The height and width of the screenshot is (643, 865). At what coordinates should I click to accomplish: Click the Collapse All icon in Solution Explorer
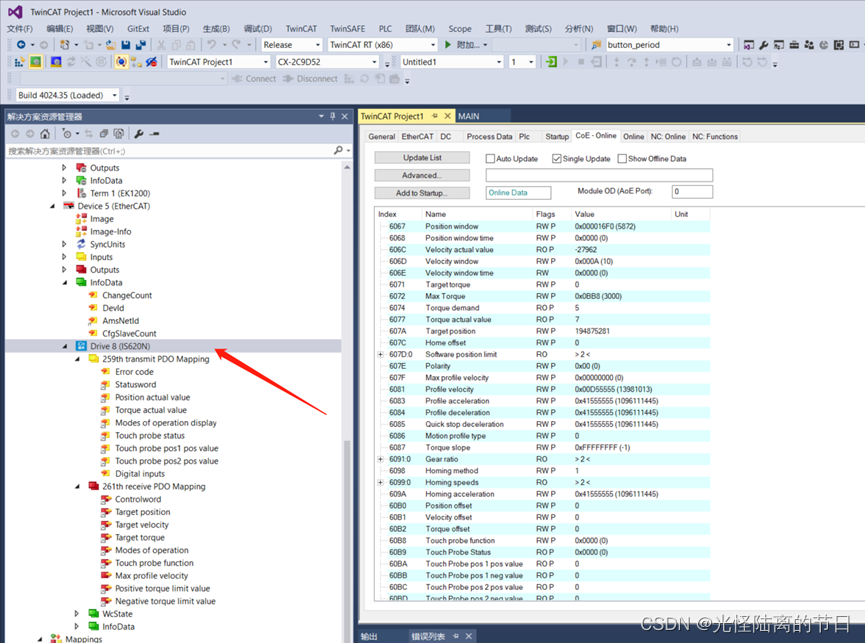tap(103, 133)
